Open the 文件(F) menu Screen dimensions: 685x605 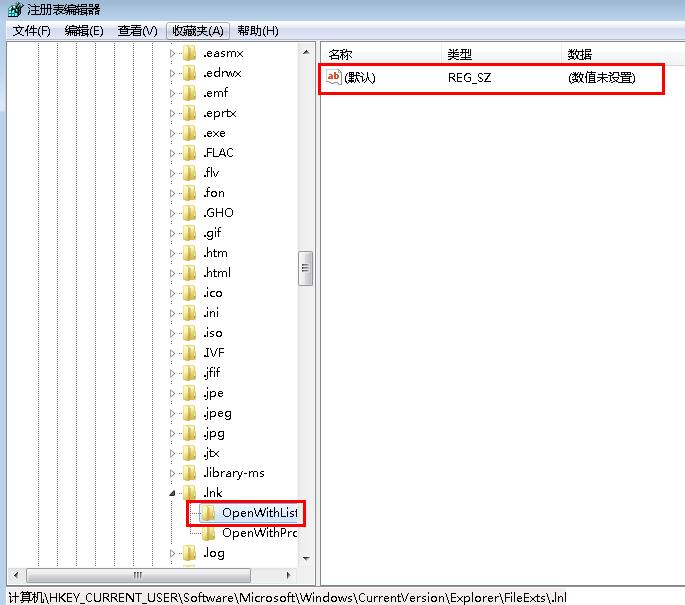pos(31,31)
